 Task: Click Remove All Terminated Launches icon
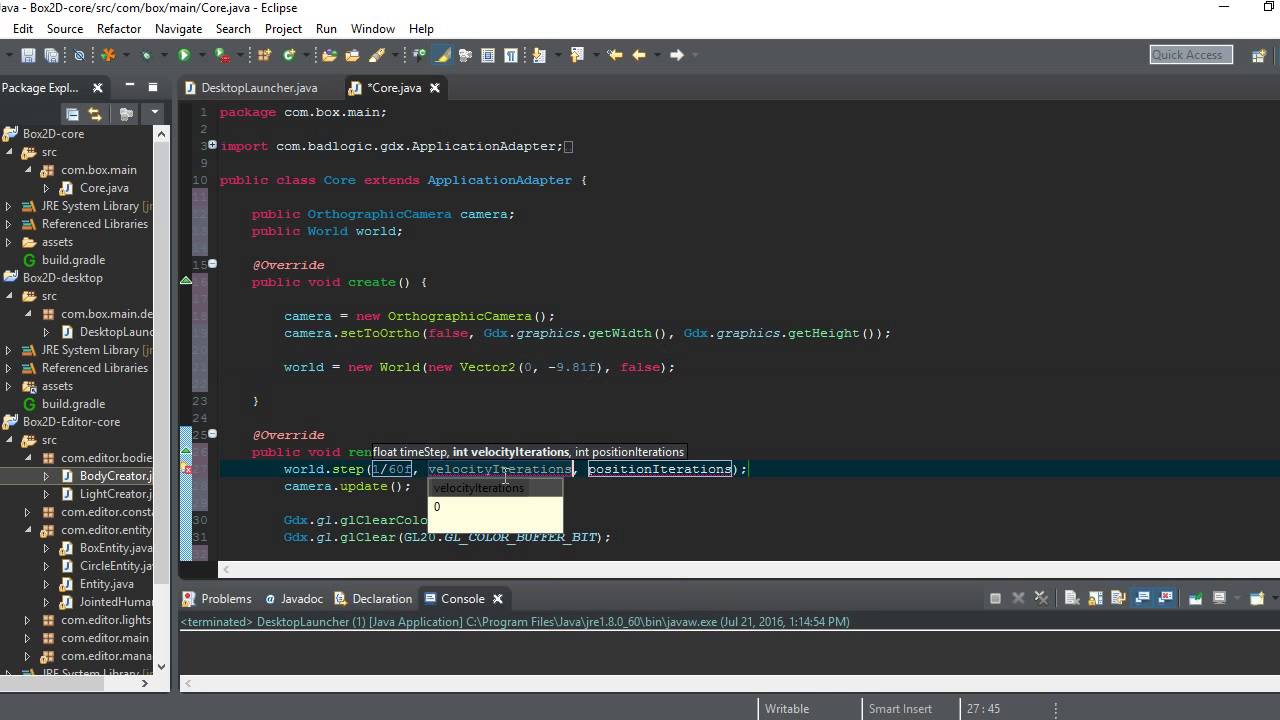1042,598
